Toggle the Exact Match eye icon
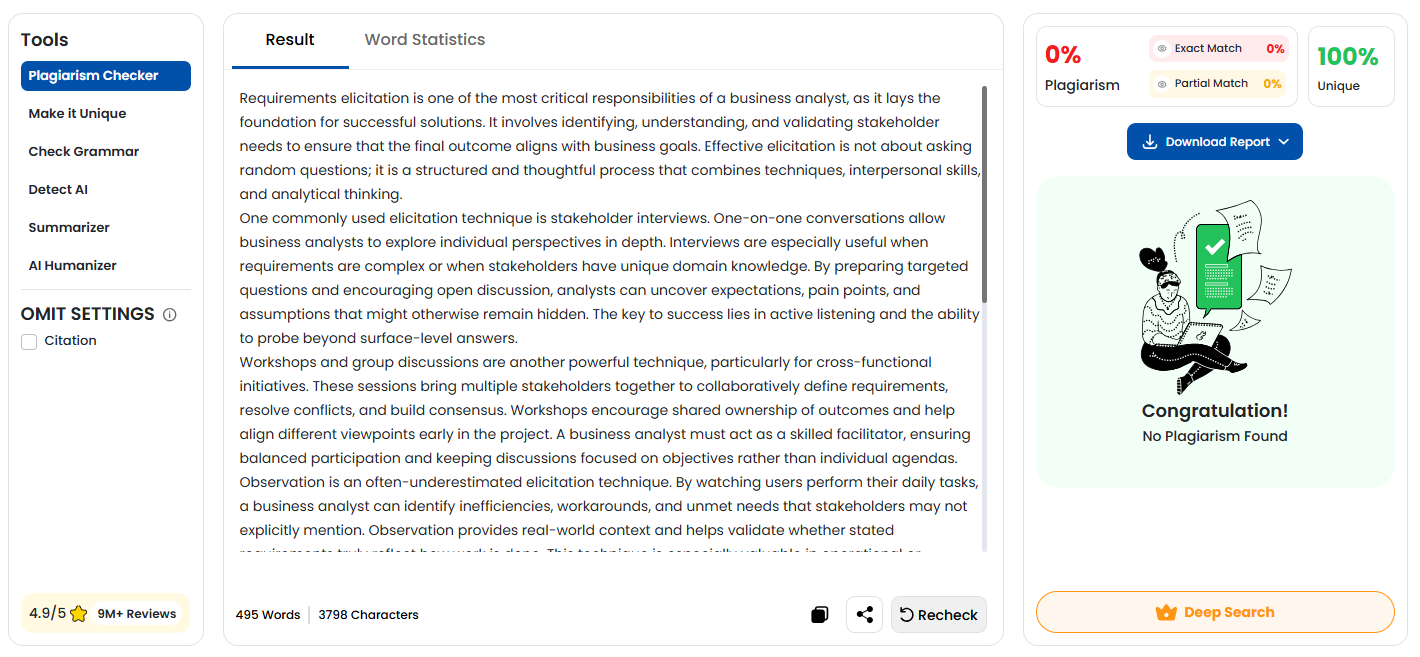Image resolution: width=1420 pixels, height=657 pixels. pos(1162,49)
